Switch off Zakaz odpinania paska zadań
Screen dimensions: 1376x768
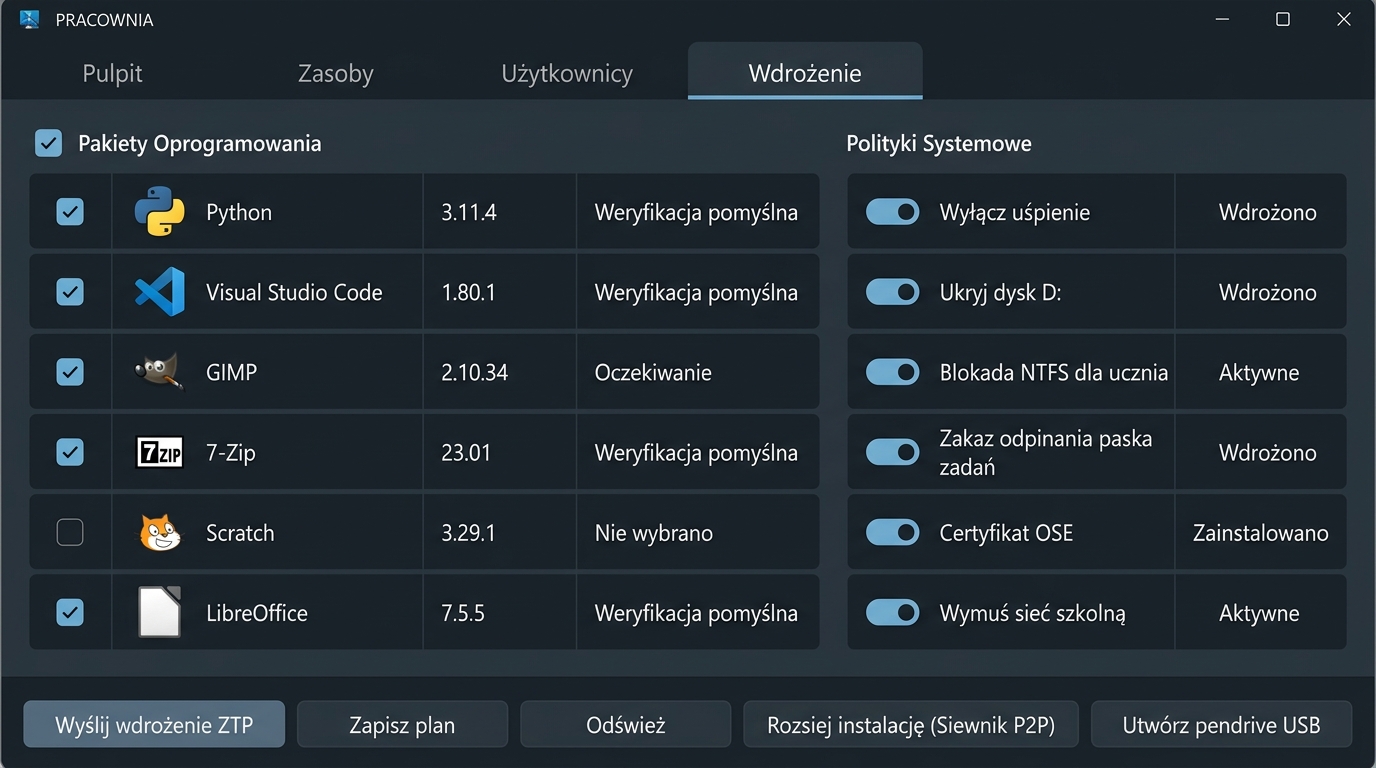point(892,452)
